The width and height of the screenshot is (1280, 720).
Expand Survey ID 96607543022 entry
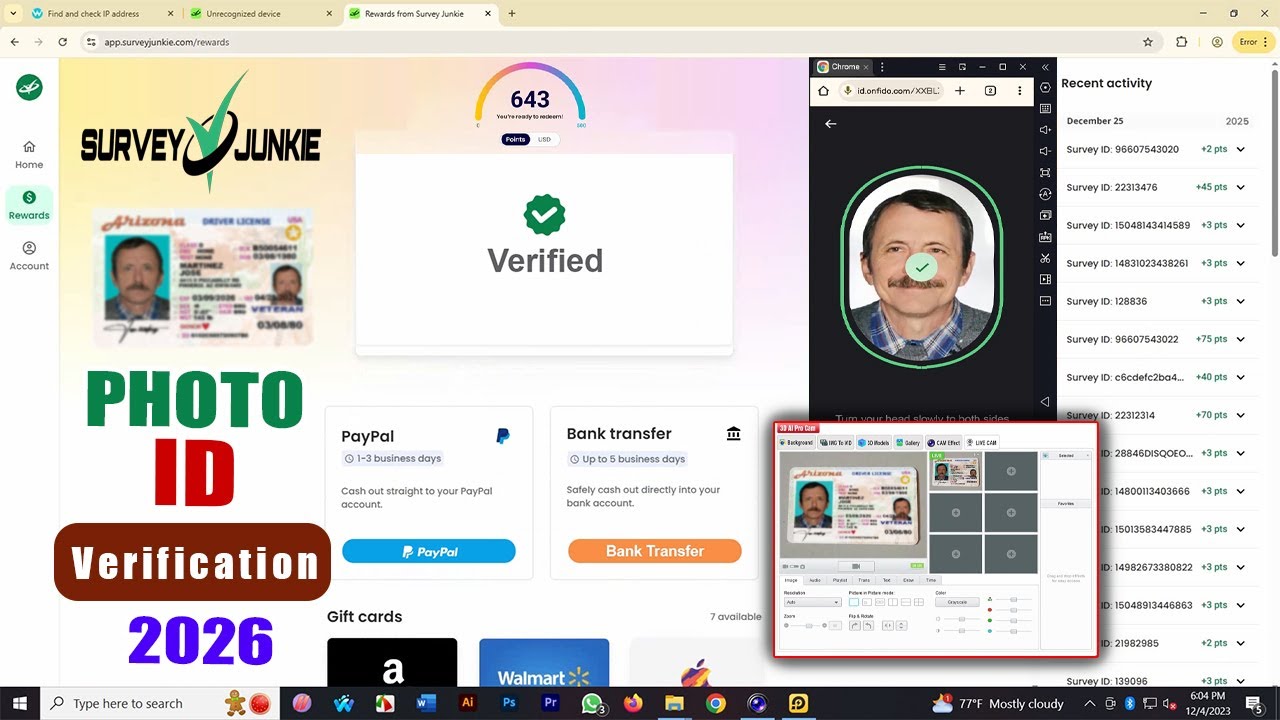coord(1240,339)
